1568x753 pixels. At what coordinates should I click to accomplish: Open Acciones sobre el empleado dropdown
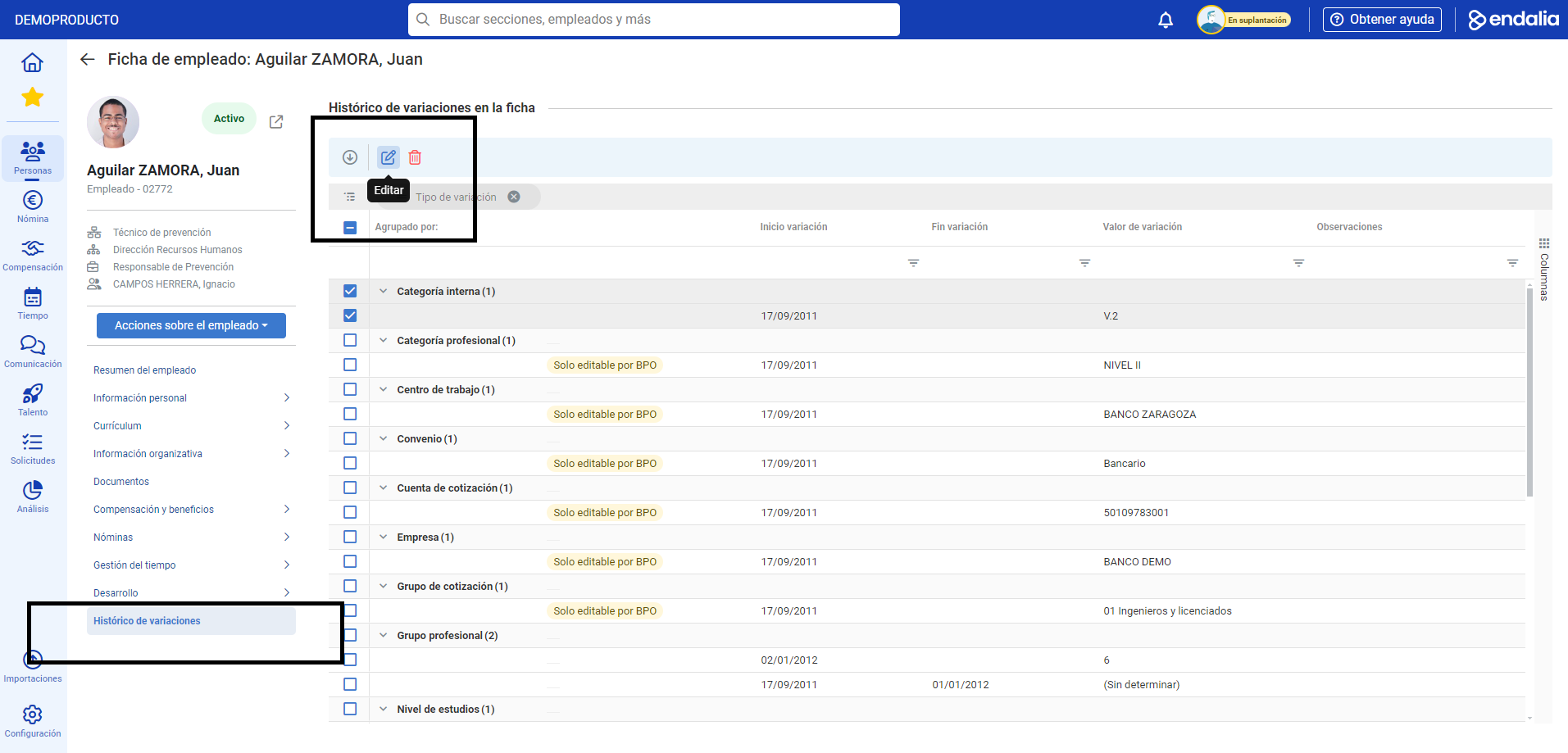(x=191, y=325)
